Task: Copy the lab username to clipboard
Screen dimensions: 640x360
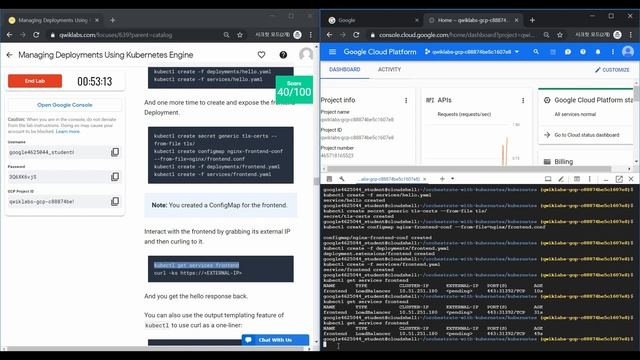Action: pos(115,152)
